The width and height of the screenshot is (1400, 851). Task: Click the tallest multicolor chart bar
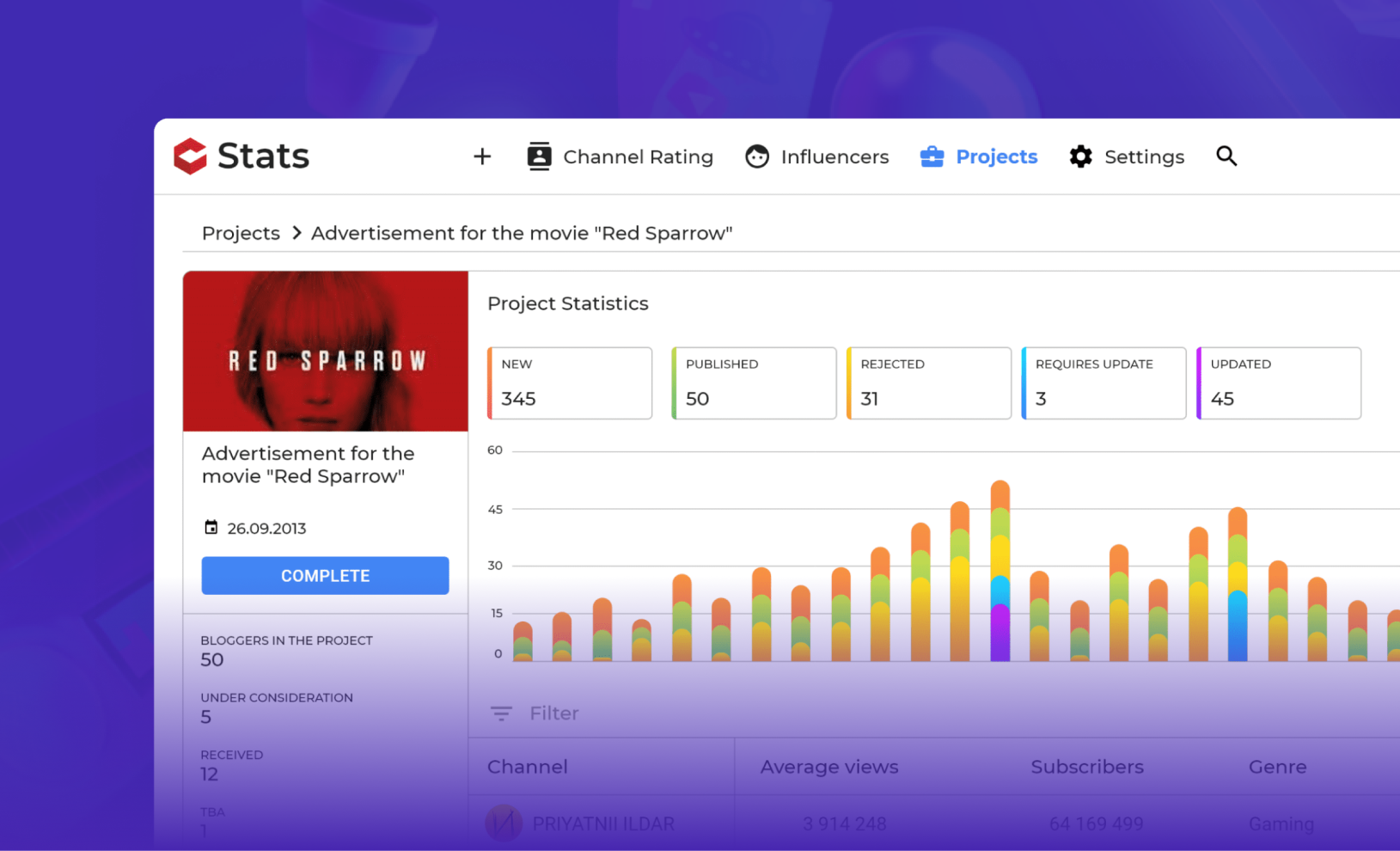pyautogui.click(x=1000, y=571)
